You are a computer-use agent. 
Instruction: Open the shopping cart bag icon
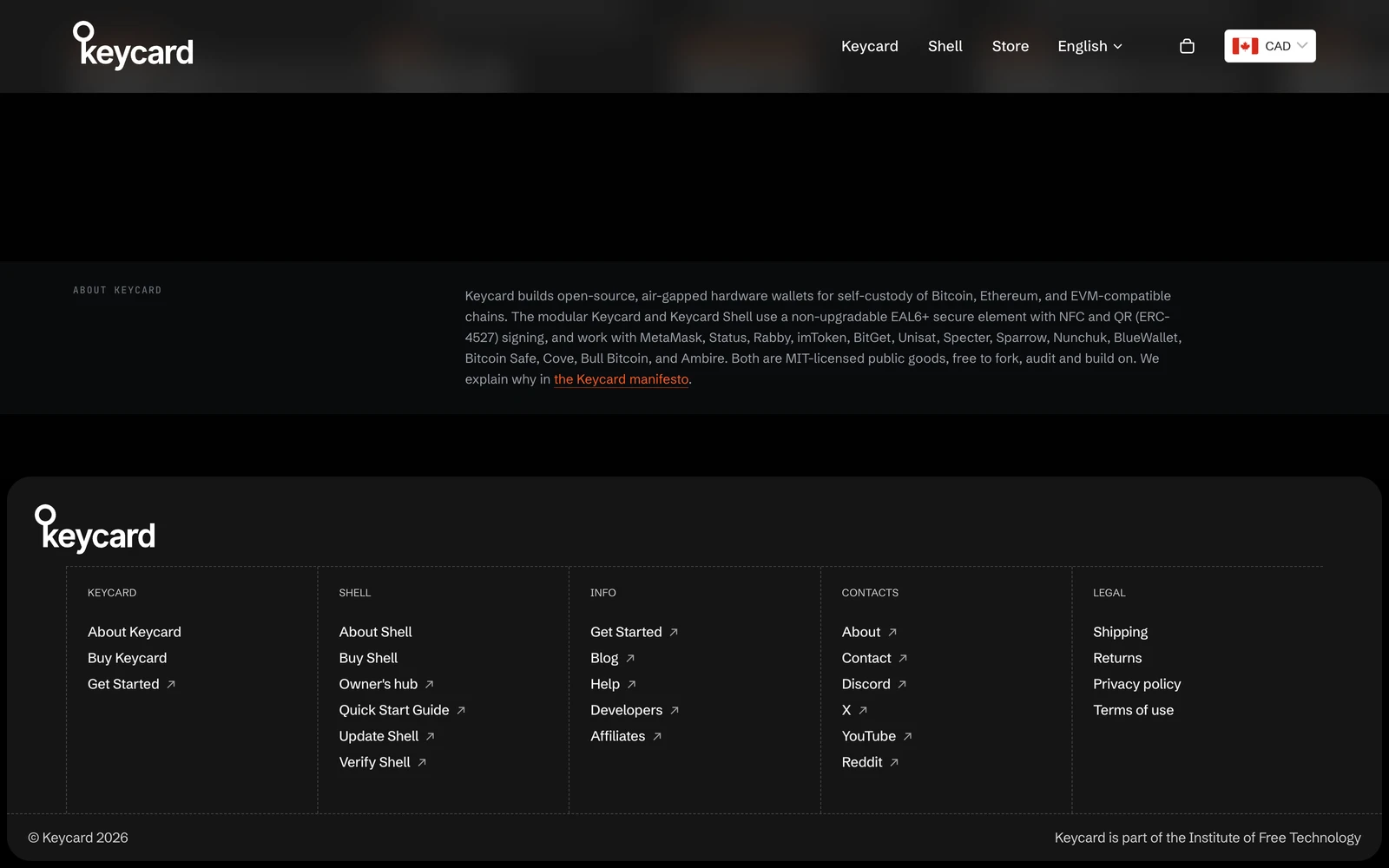click(1187, 46)
